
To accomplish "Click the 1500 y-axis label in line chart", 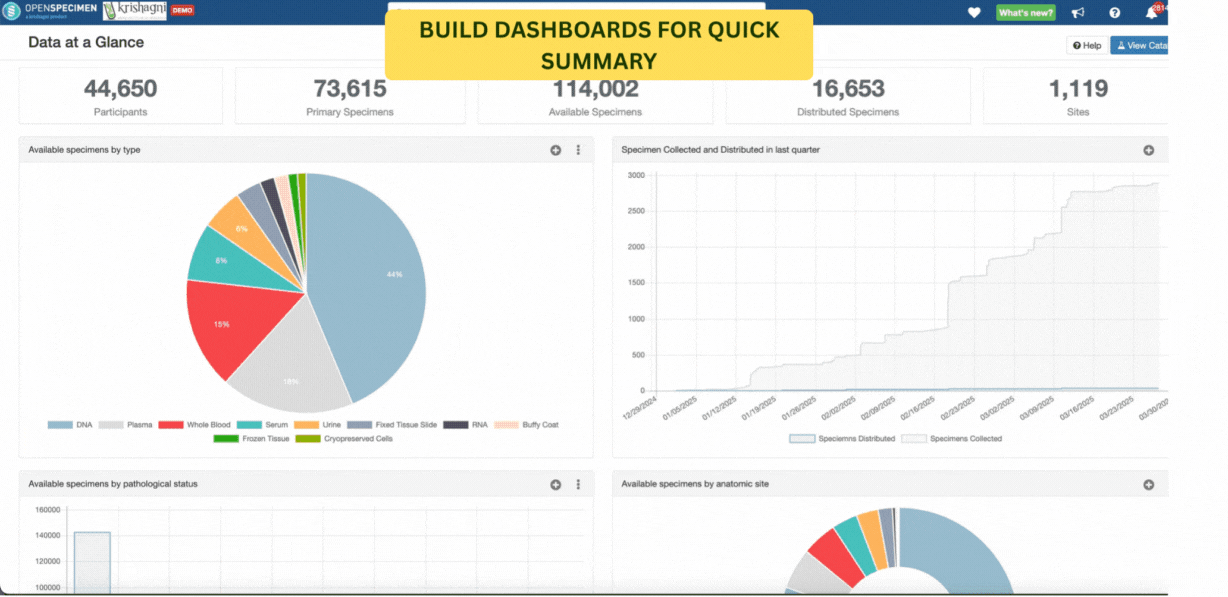I will pos(636,283).
